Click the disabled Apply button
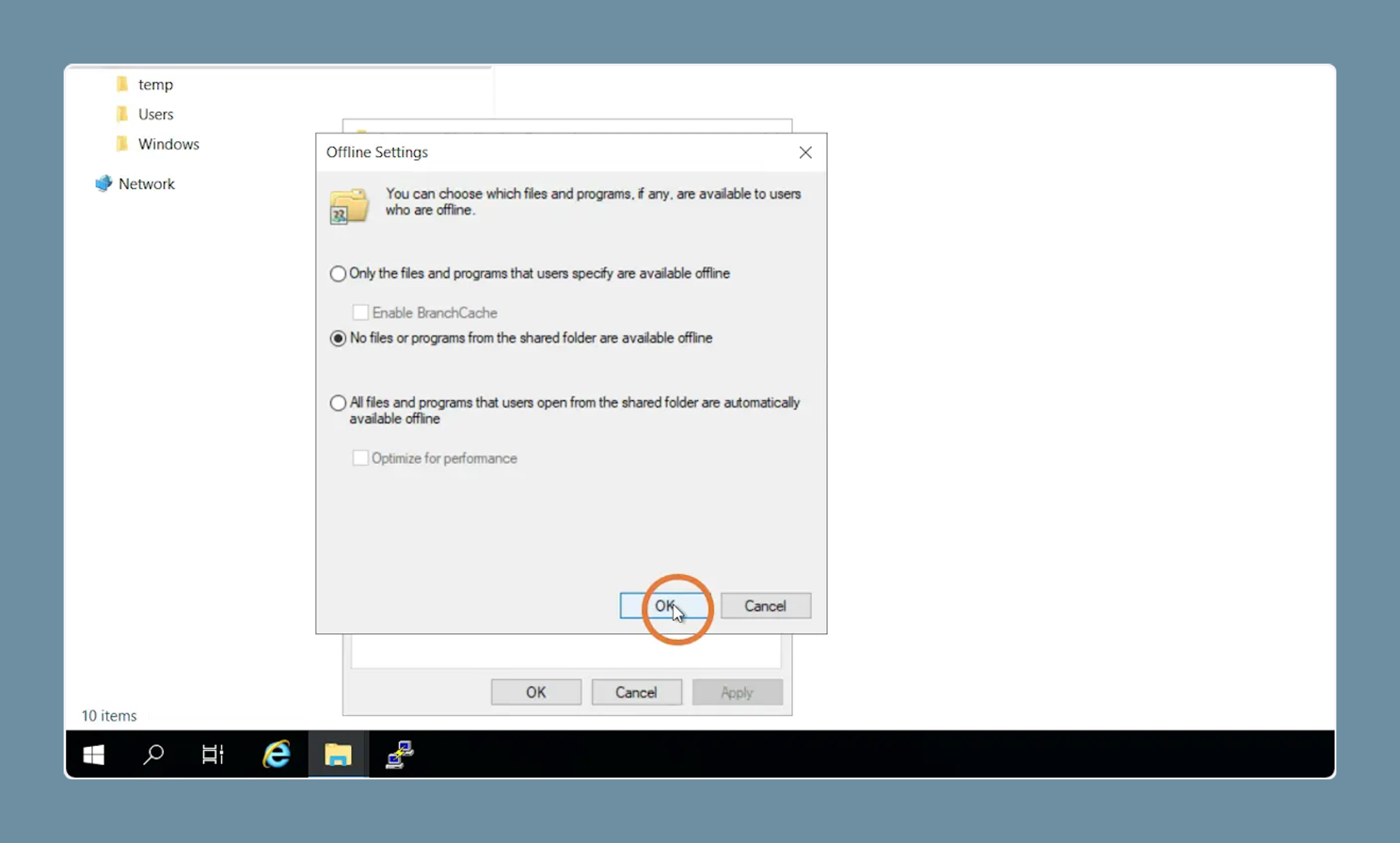This screenshot has height=843, width=1400. (x=738, y=692)
